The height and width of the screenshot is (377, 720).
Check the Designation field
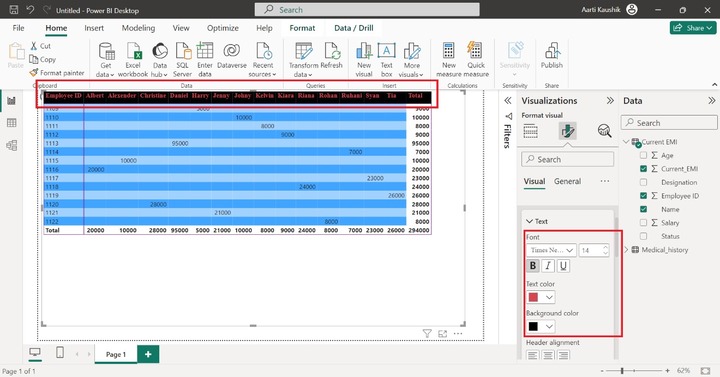point(643,182)
